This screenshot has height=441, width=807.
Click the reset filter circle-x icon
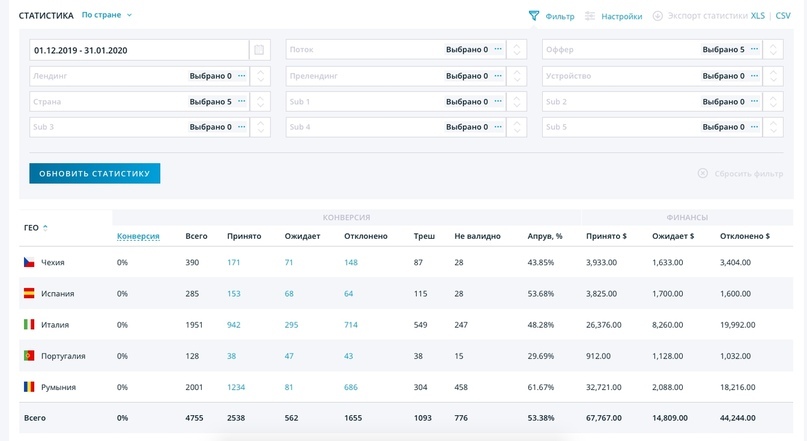click(703, 173)
